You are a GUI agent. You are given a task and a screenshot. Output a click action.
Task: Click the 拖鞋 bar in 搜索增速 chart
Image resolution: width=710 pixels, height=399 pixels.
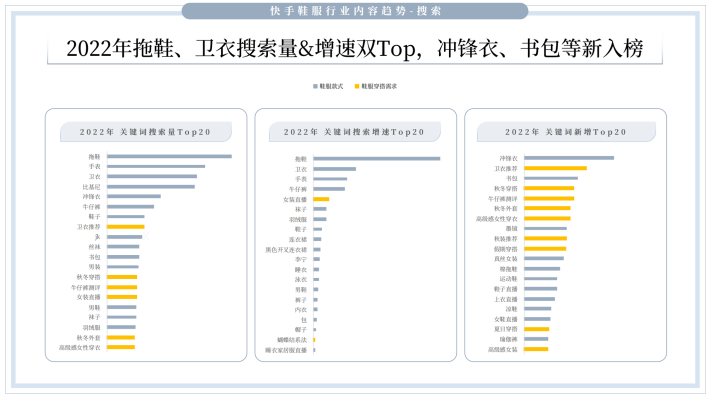click(x=377, y=159)
